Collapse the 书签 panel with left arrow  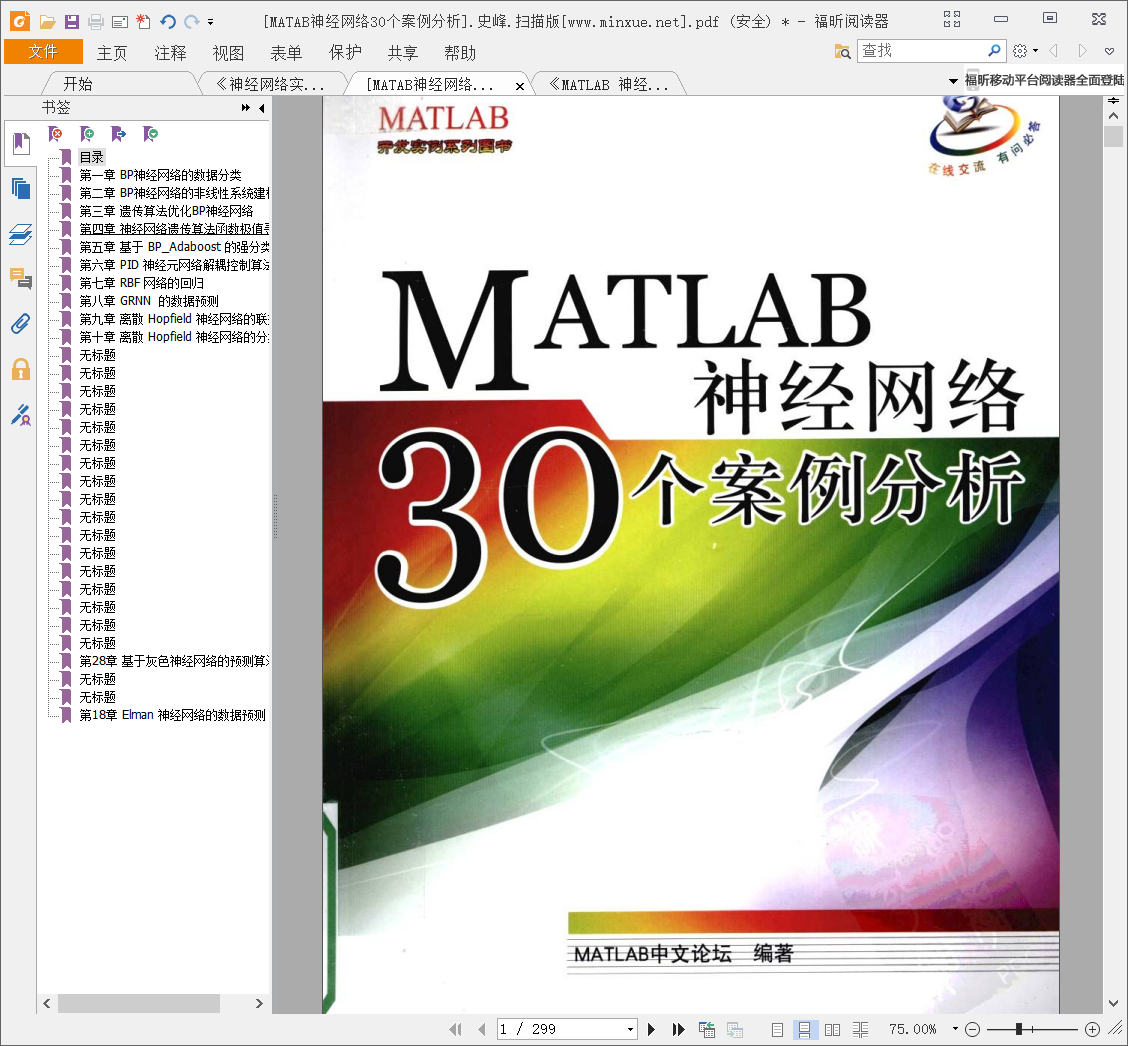pos(261,108)
